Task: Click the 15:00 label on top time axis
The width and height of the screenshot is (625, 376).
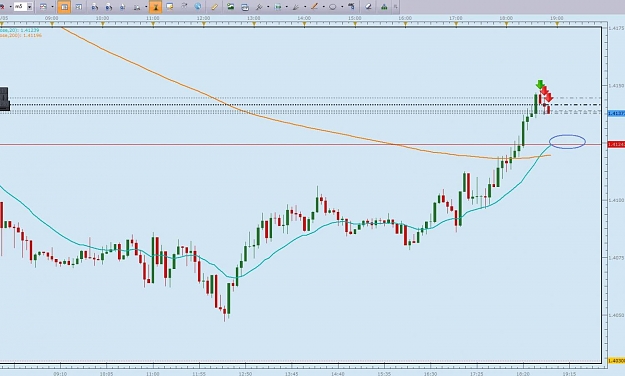Action: tap(354, 18)
